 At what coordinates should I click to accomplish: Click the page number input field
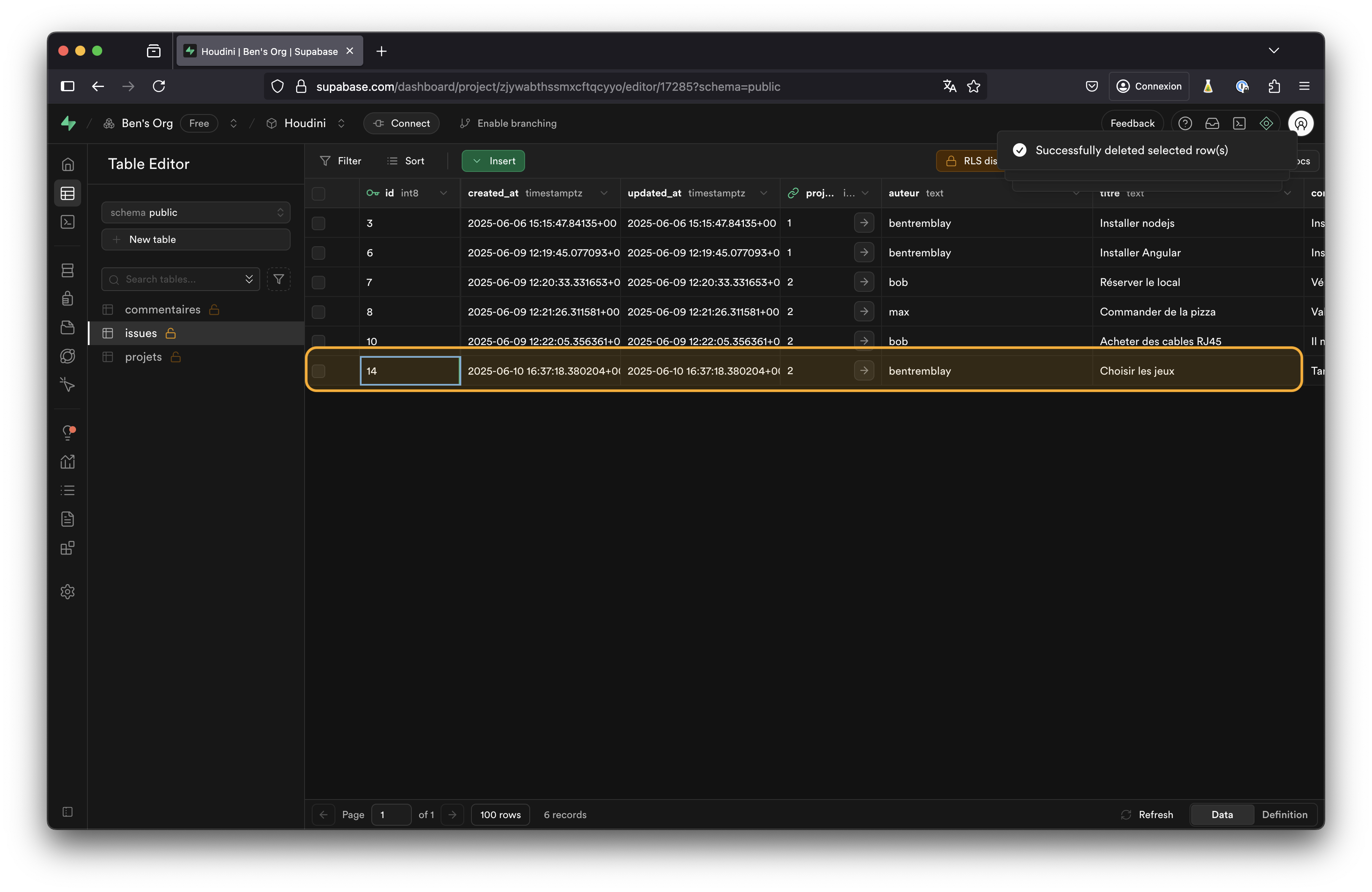coord(391,814)
